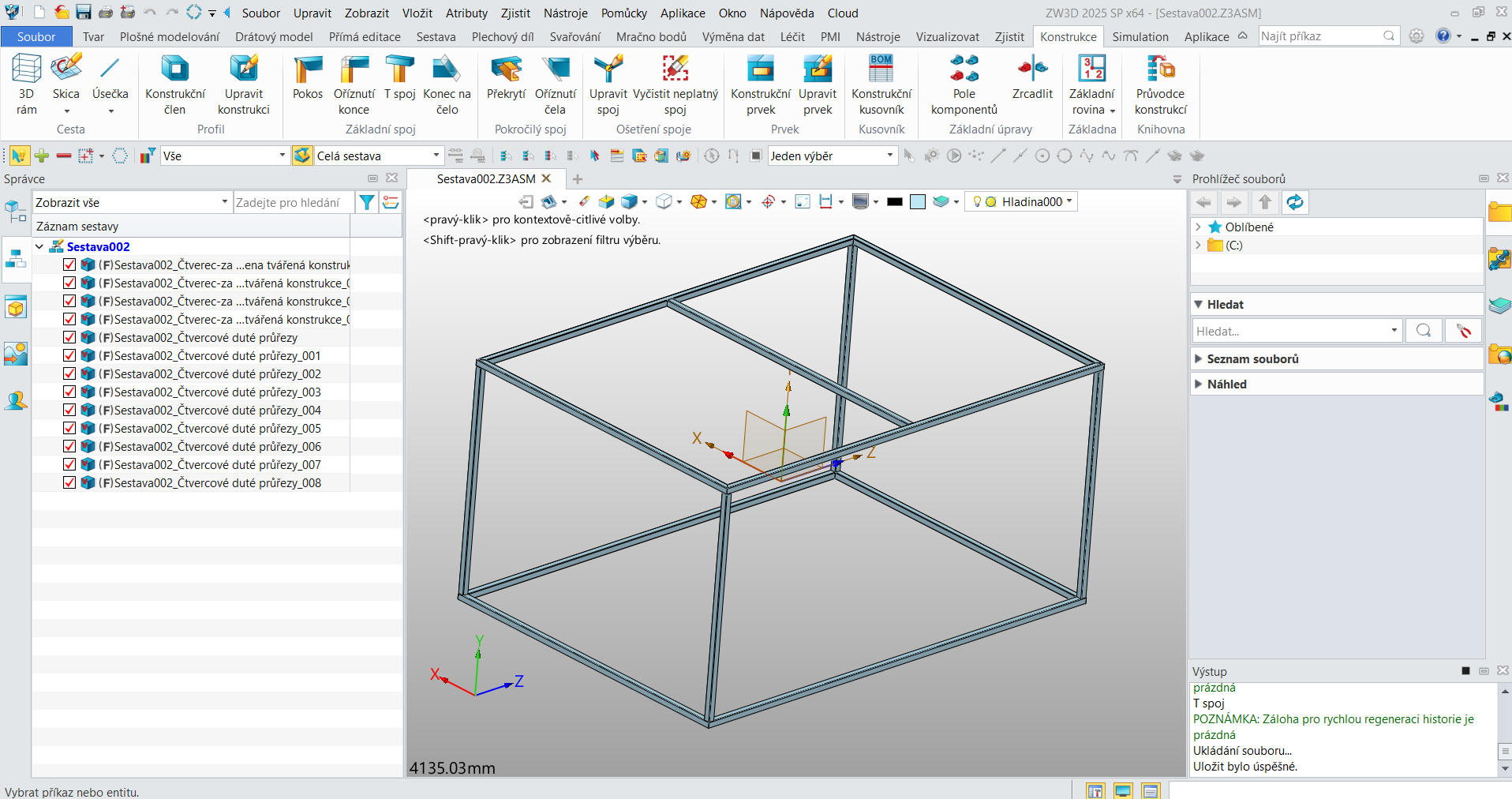Open the Nástroje menu in menu bar
The width and height of the screenshot is (1512, 799).
coord(565,13)
